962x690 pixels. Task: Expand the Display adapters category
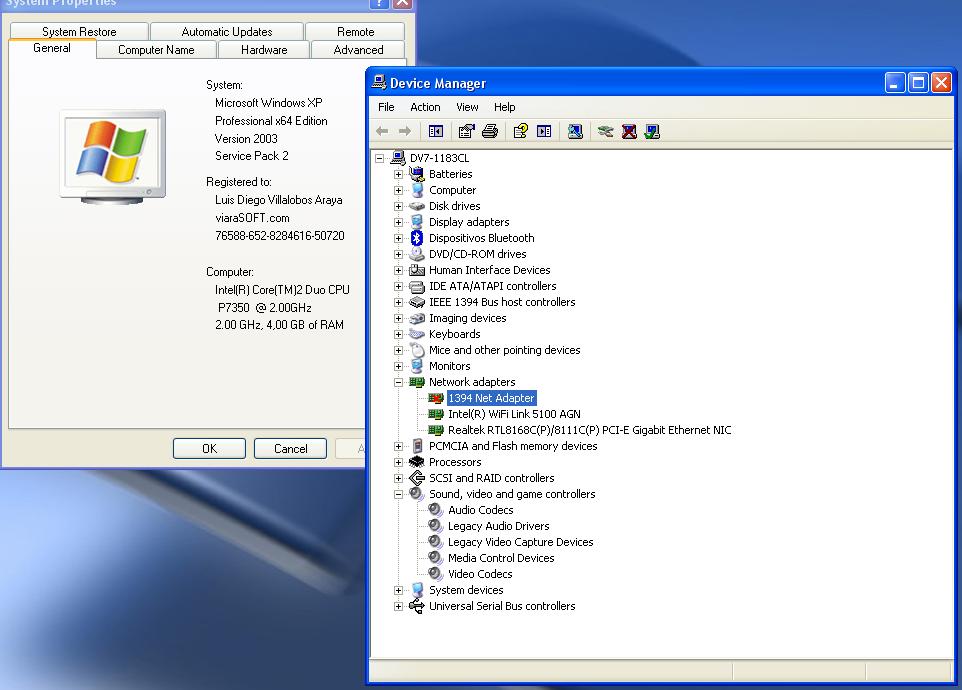pyautogui.click(x=398, y=222)
